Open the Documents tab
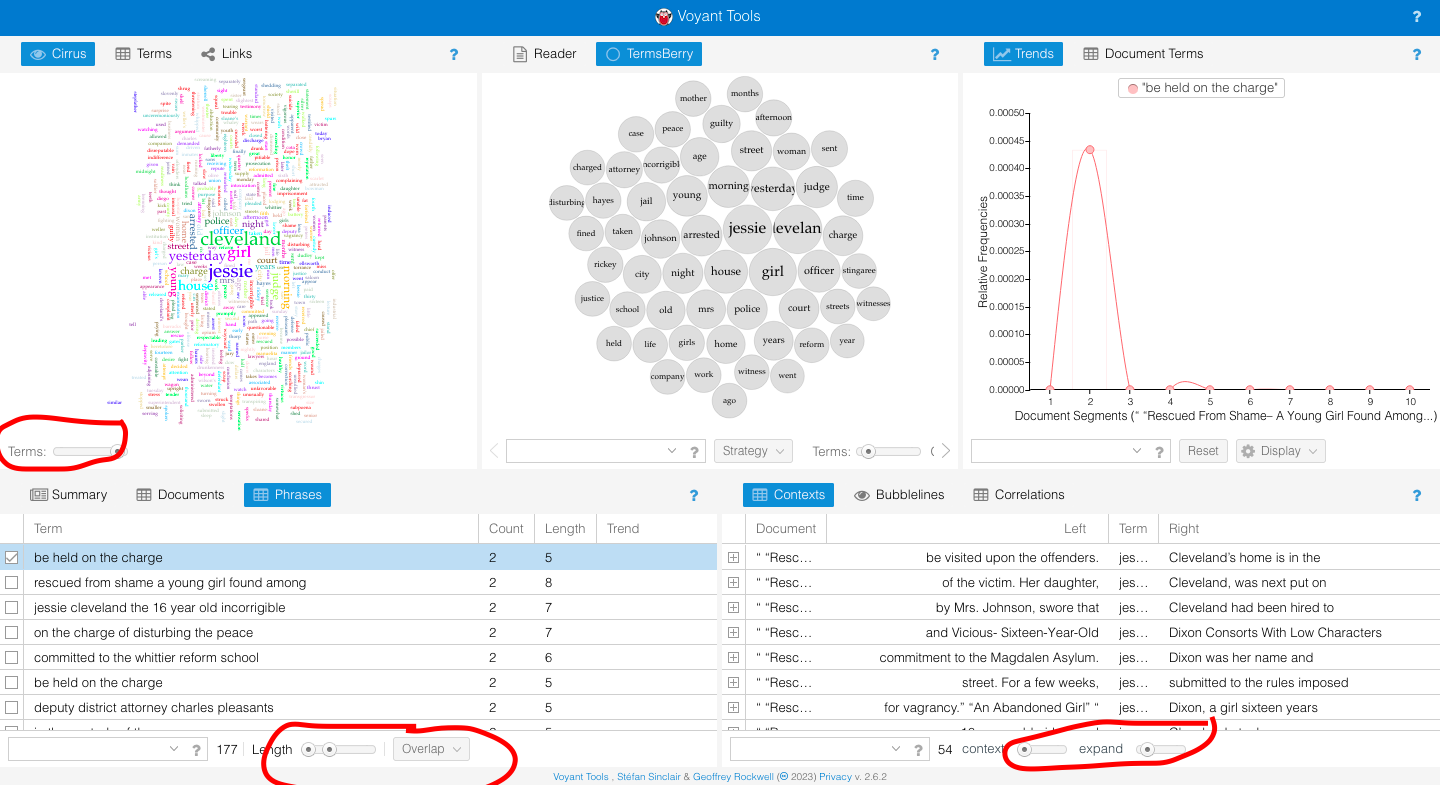This screenshot has width=1440, height=785. [x=180, y=494]
